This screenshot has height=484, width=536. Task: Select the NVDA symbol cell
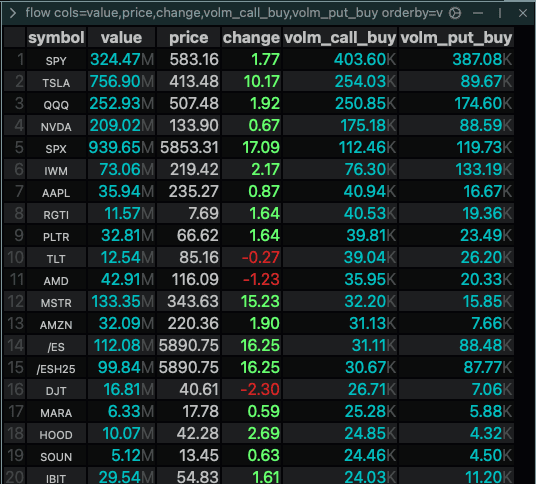click(x=56, y=126)
